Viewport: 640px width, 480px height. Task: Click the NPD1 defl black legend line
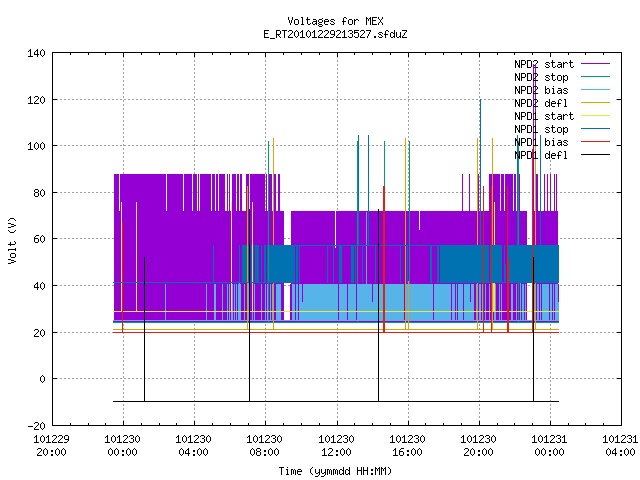click(x=595, y=155)
